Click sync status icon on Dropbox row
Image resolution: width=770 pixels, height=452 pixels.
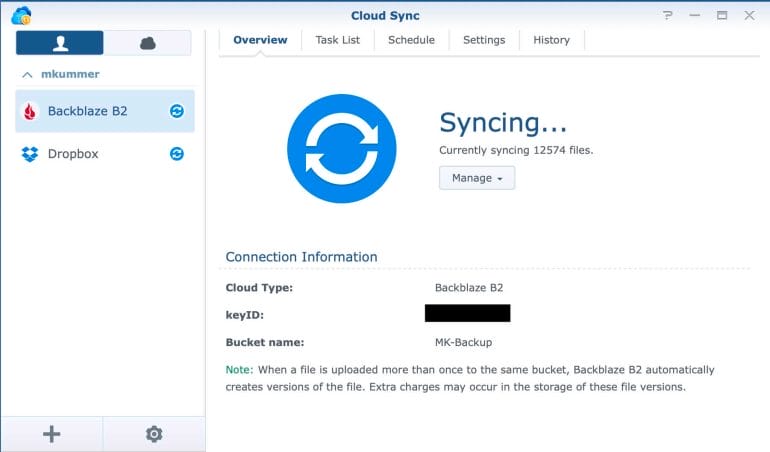point(177,154)
